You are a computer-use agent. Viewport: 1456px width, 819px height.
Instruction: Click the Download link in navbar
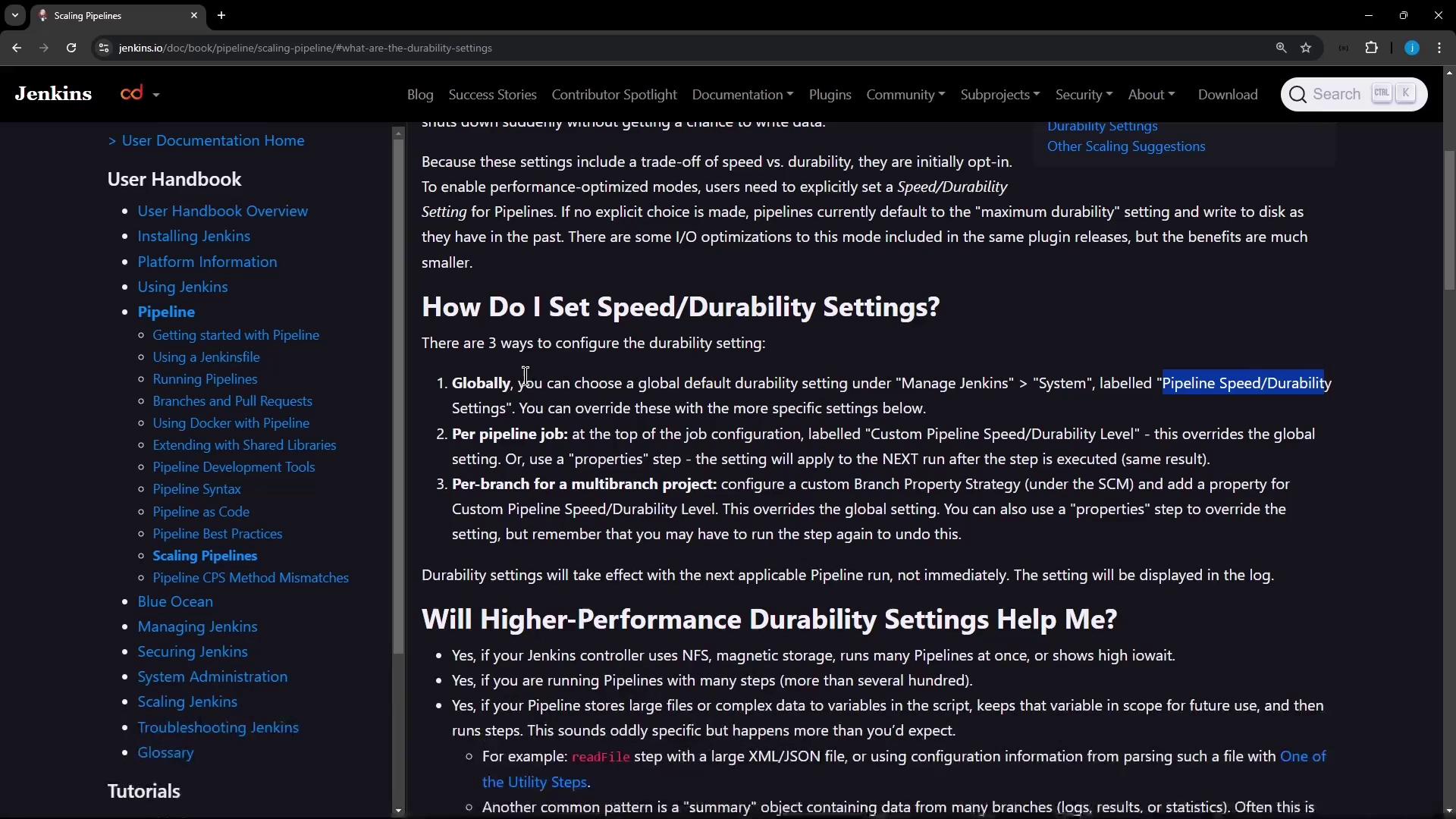click(1227, 95)
